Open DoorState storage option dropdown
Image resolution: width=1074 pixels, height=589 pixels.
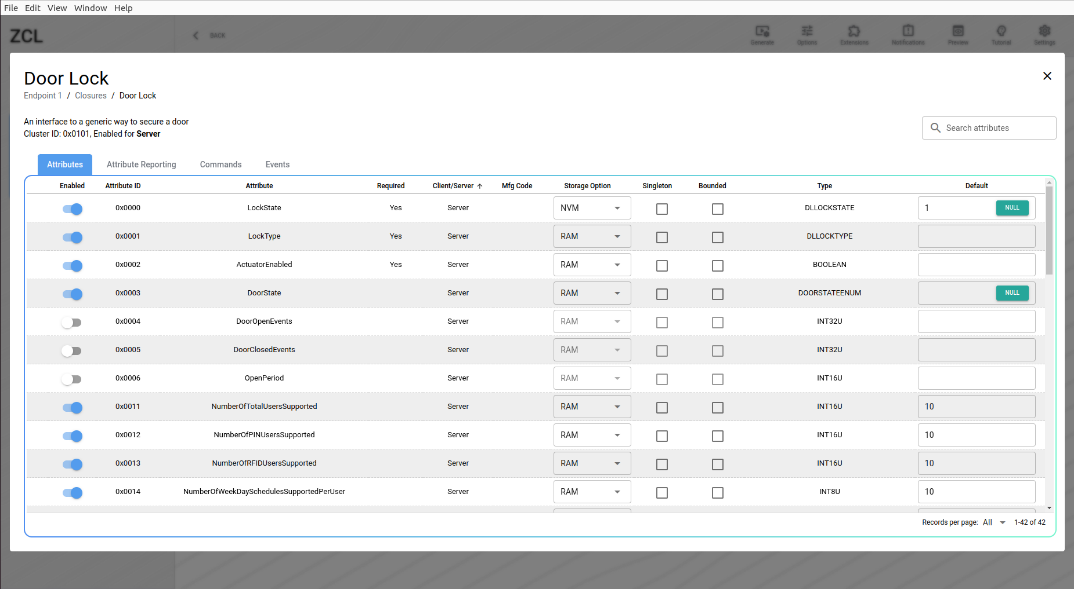pyautogui.click(x=592, y=293)
